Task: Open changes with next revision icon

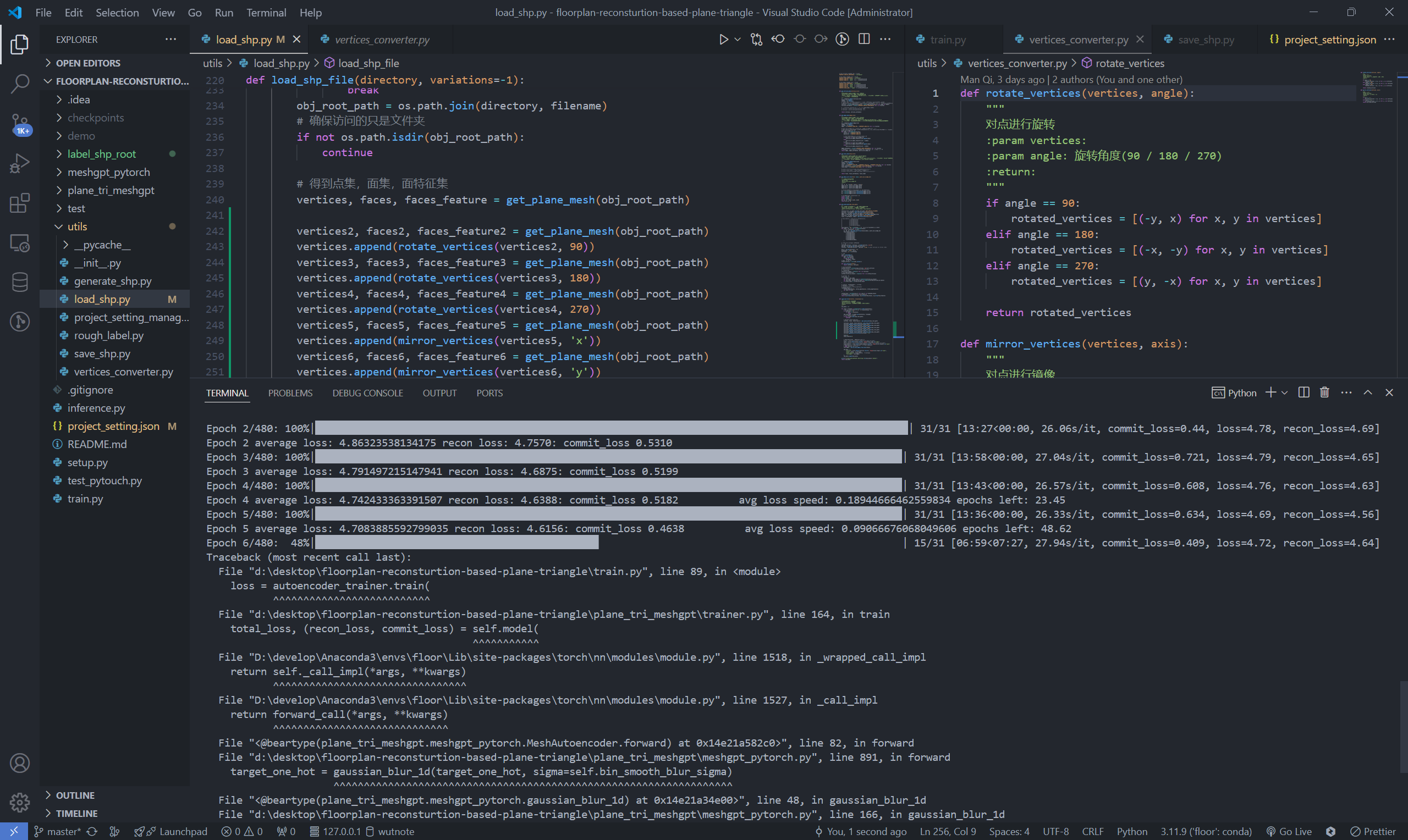Action: [x=821, y=39]
